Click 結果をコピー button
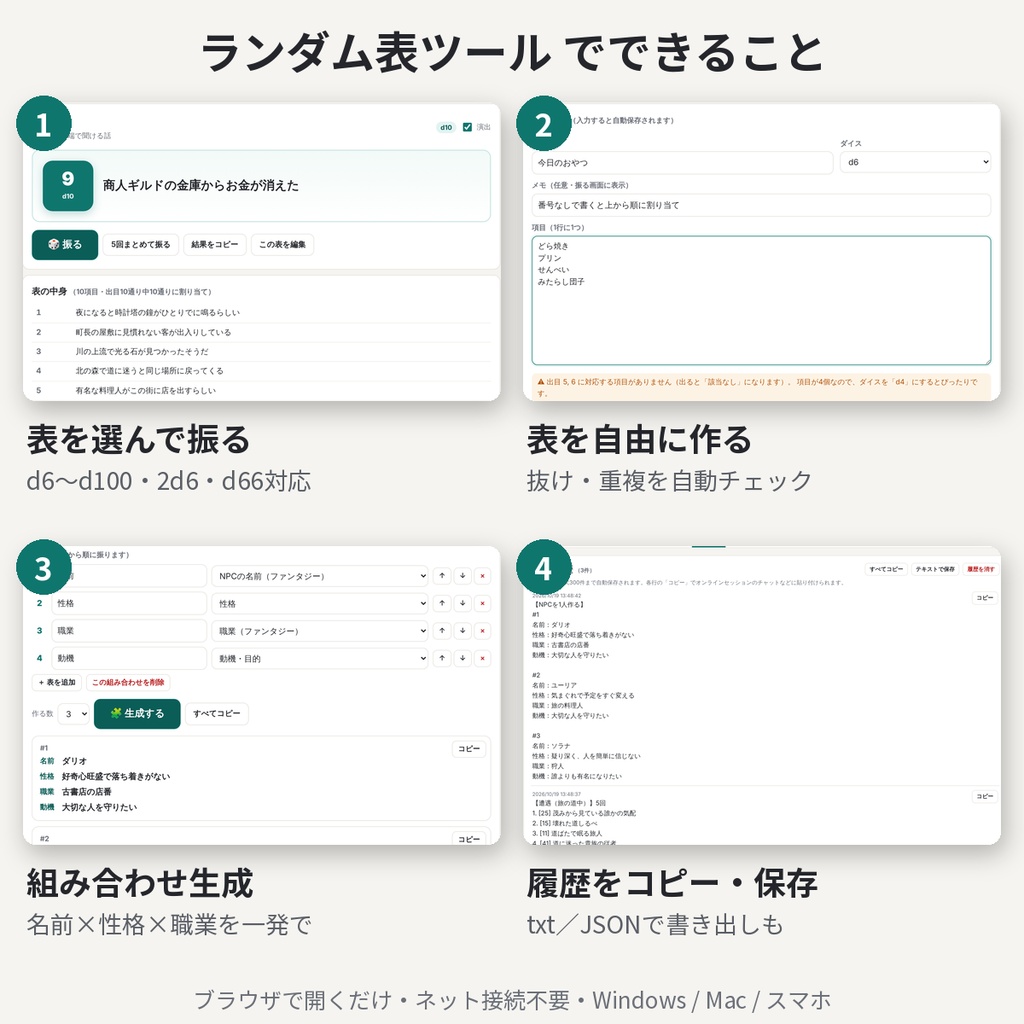This screenshot has width=1024, height=1024. [214, 244]
